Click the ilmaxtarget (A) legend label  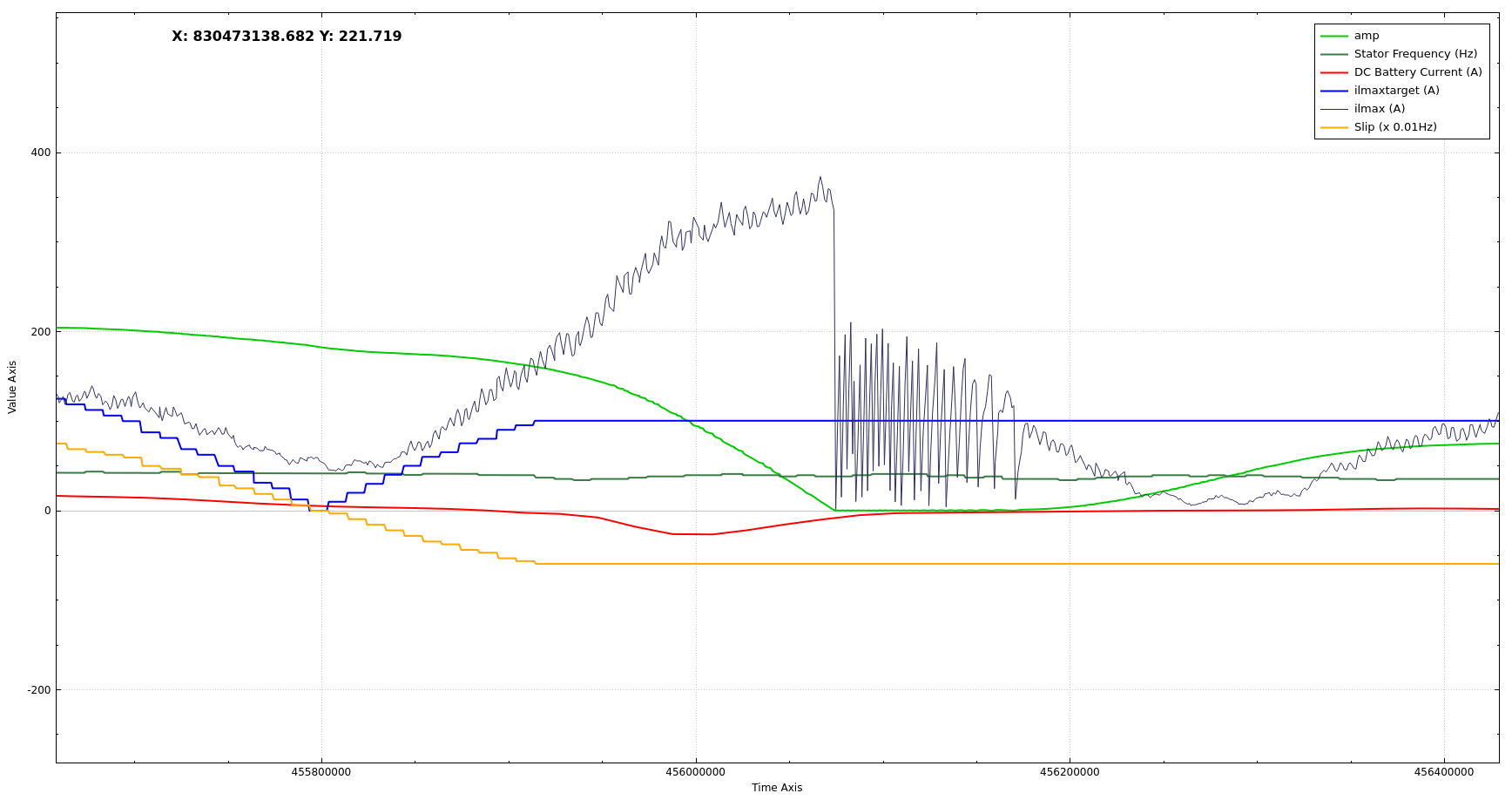tap(1396, 91)
